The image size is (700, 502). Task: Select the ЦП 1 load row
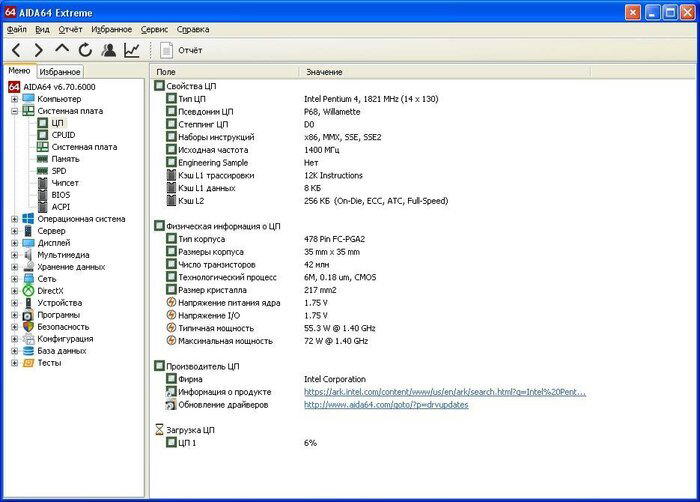pyautogui.click(x=241, y=443)
